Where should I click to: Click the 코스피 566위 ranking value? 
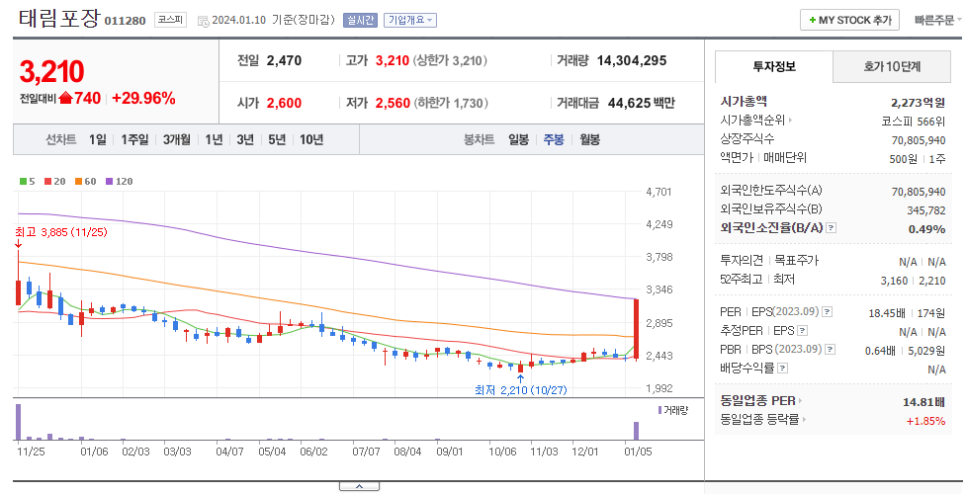tap(913, 121)
